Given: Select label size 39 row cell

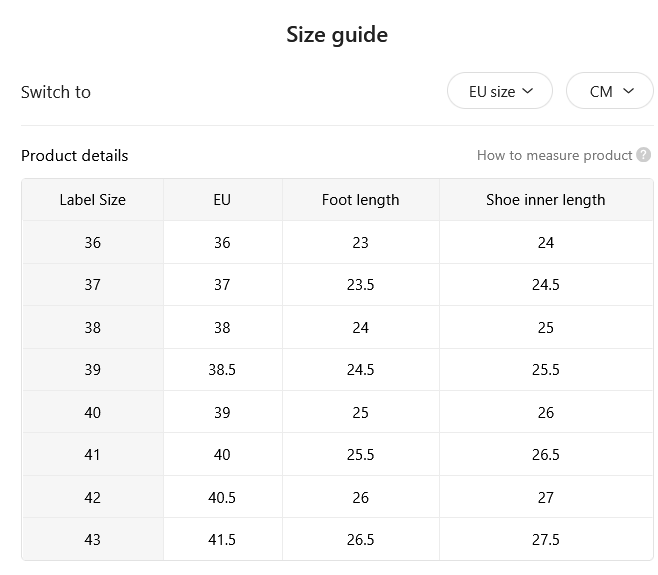Looking at the screenshot, I should click(x=93, y=370).
